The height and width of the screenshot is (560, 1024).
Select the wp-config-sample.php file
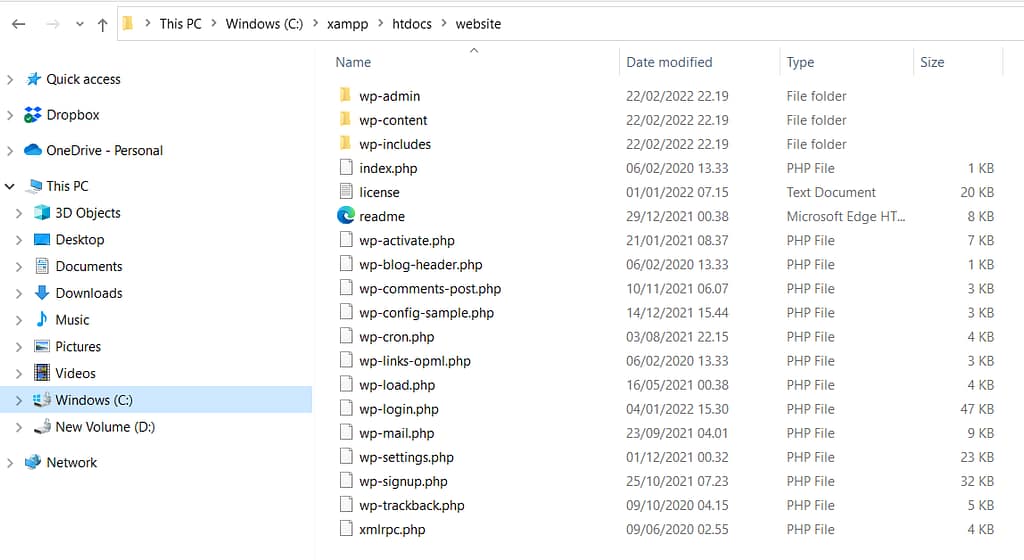point(426,313)
